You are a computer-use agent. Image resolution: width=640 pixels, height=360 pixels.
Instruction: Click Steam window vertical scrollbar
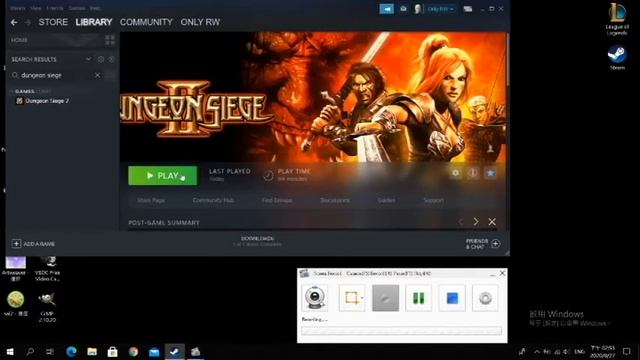(507, 59)
